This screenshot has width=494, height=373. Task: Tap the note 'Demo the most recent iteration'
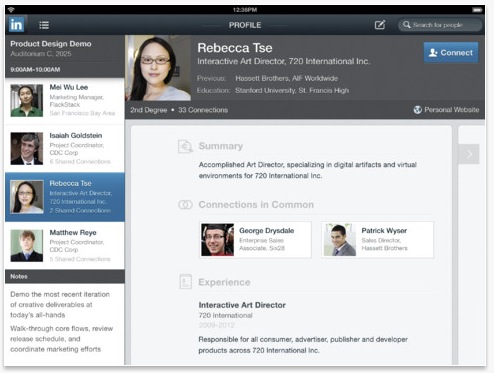[x=60, y=304]
